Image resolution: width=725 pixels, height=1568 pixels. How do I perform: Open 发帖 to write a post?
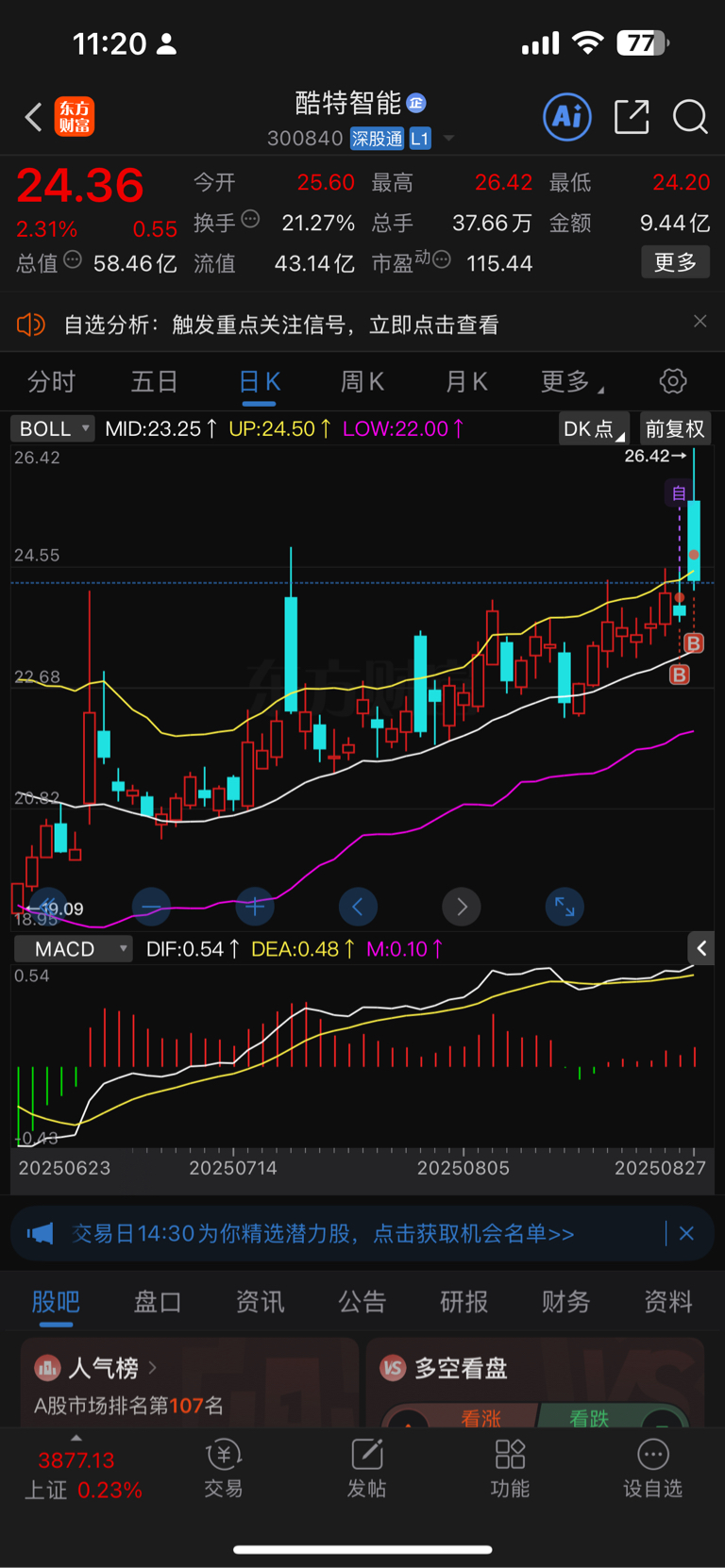point(366,1469)
